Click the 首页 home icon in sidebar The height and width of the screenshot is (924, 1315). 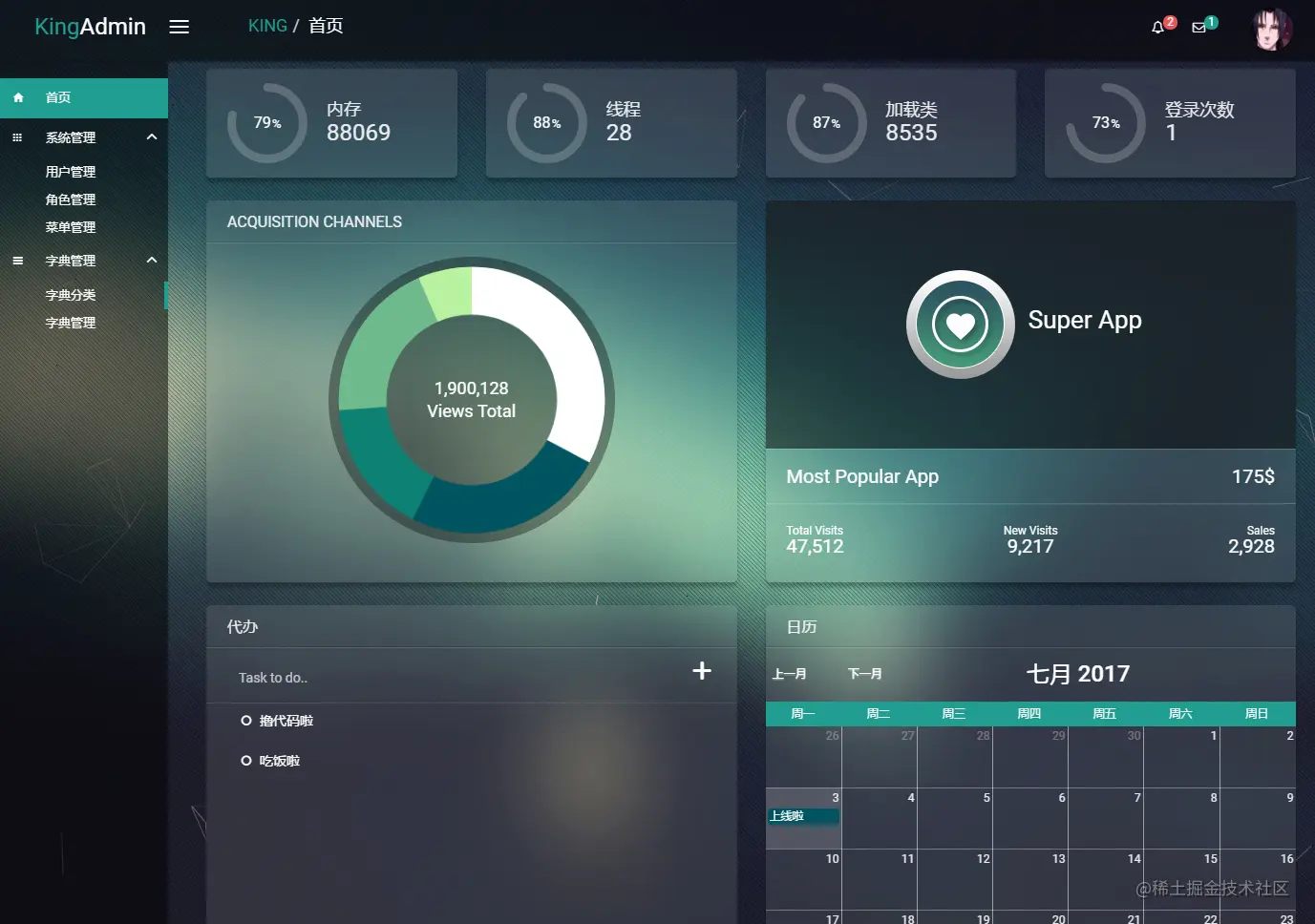pos(18,97)
